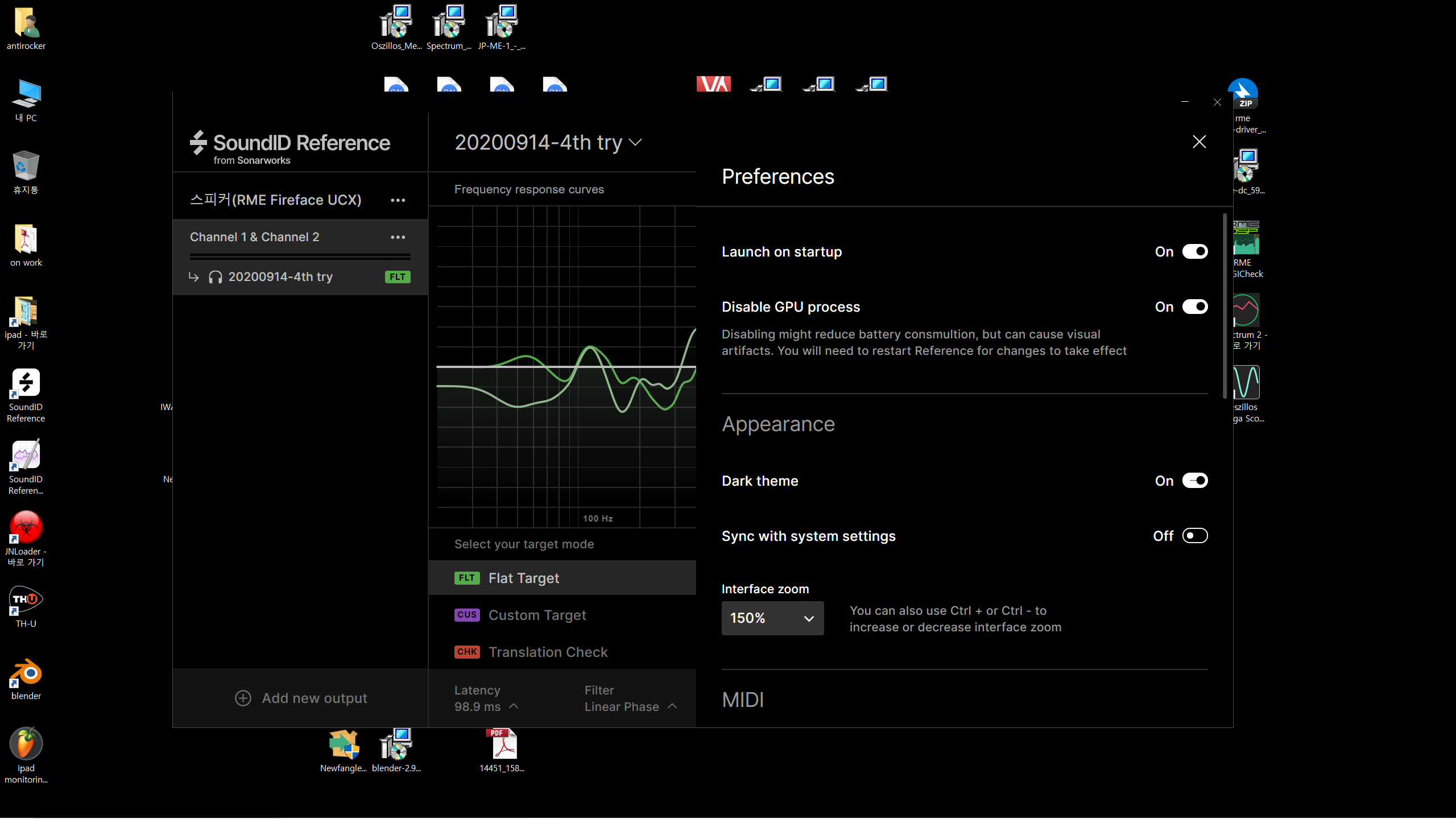Click the frequency response curve graph
The width and height of the screenshot is (1456, 819).
[566, 367]
